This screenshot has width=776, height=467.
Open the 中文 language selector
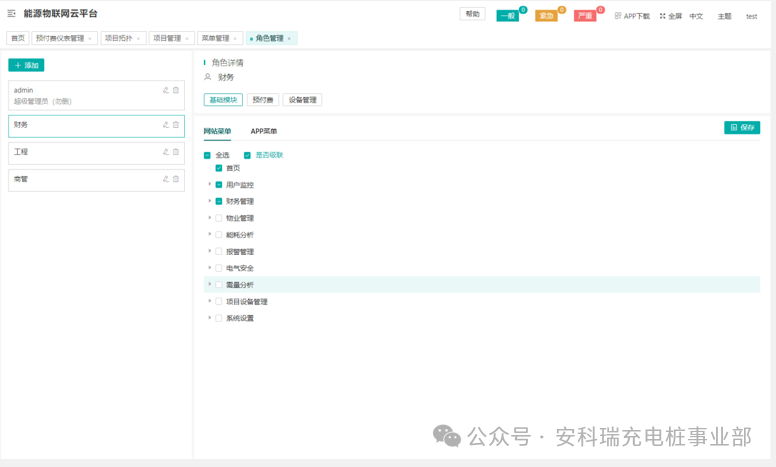[x=696, y=16]
